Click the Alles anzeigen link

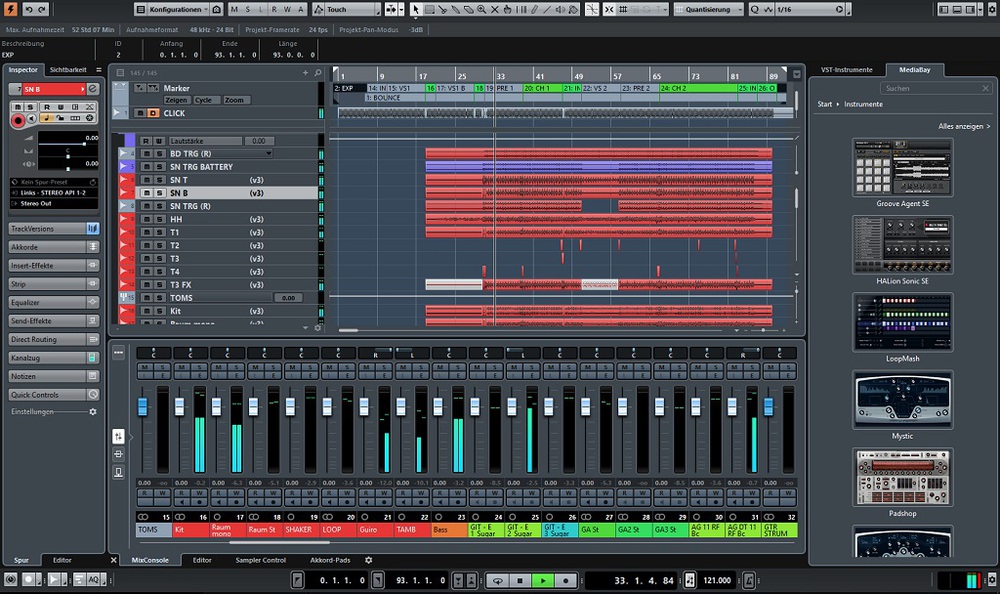pos(964,126)
